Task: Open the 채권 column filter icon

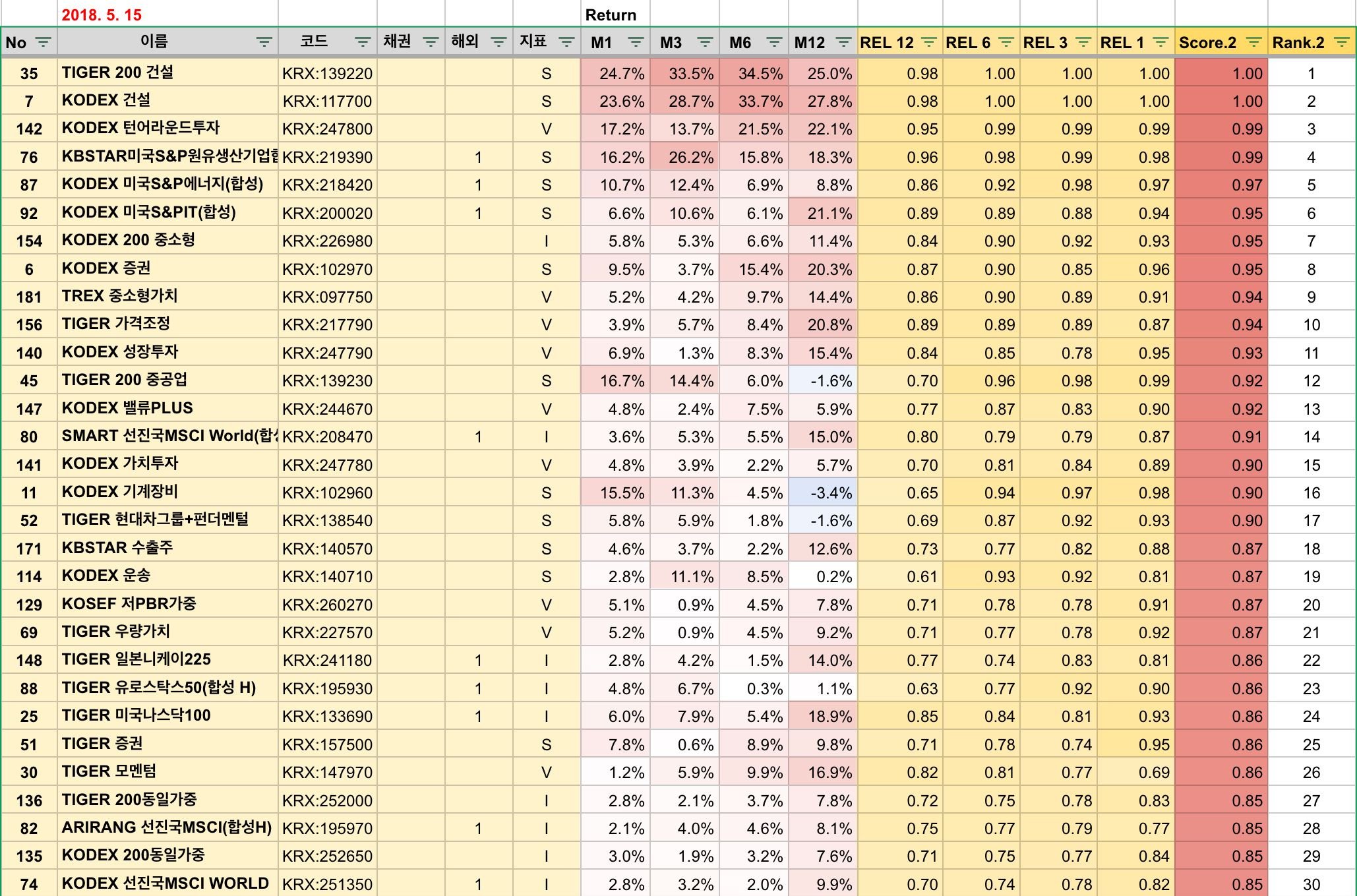Action: (x=431, y=42)
